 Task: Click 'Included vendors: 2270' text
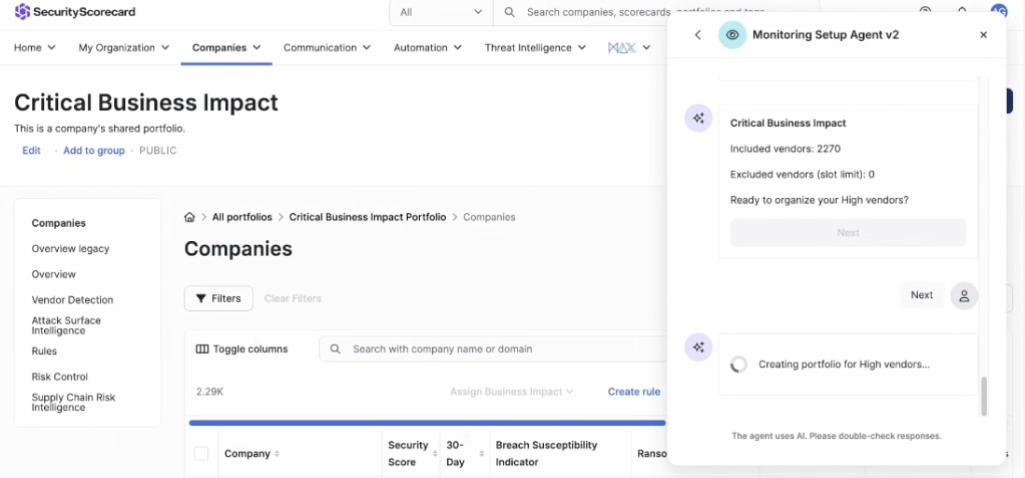(785, 149)
